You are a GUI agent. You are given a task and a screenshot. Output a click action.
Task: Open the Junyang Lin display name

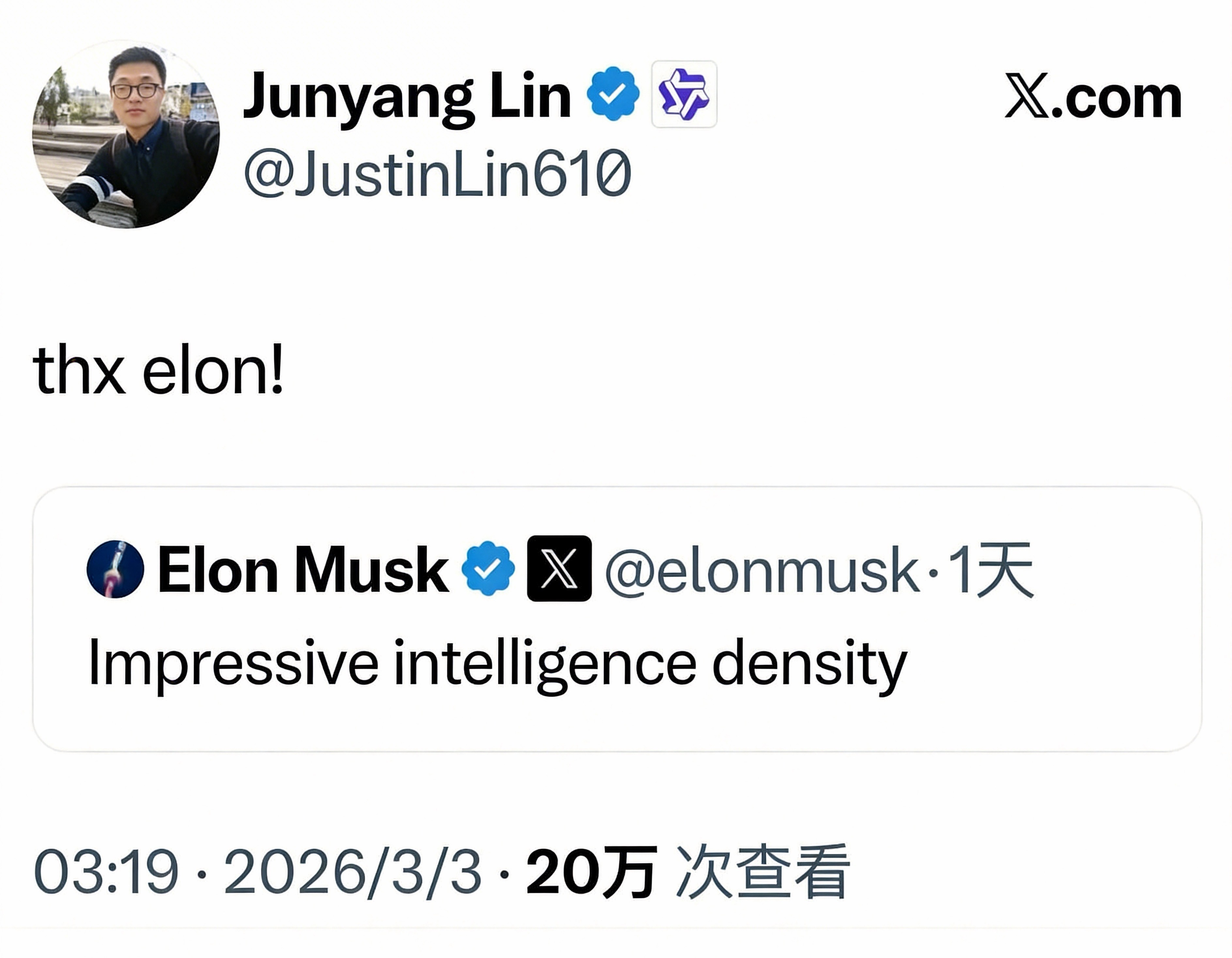tap(407, 96)
